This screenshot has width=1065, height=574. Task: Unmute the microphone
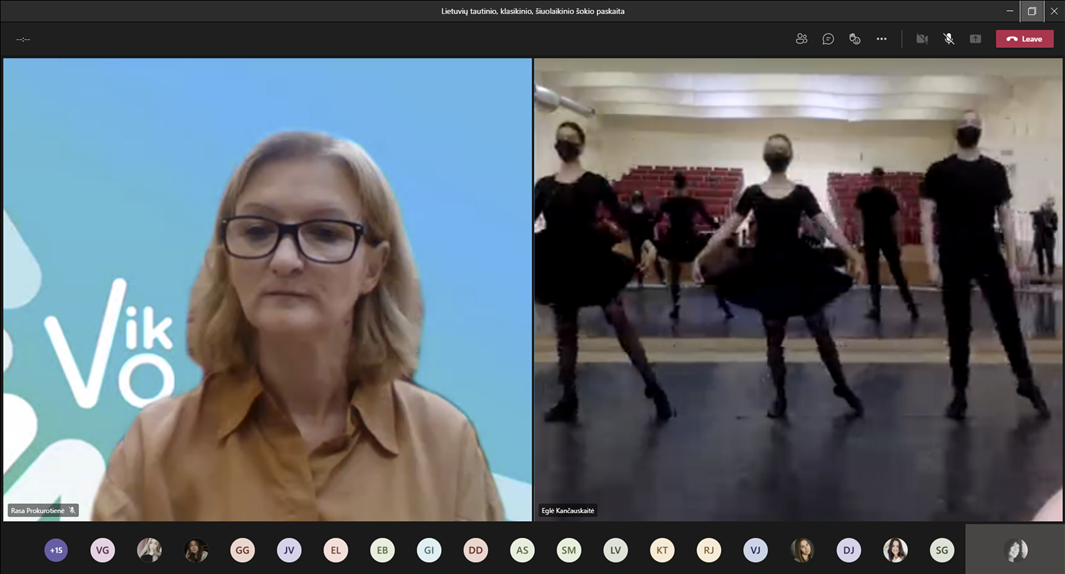point(948,39)
